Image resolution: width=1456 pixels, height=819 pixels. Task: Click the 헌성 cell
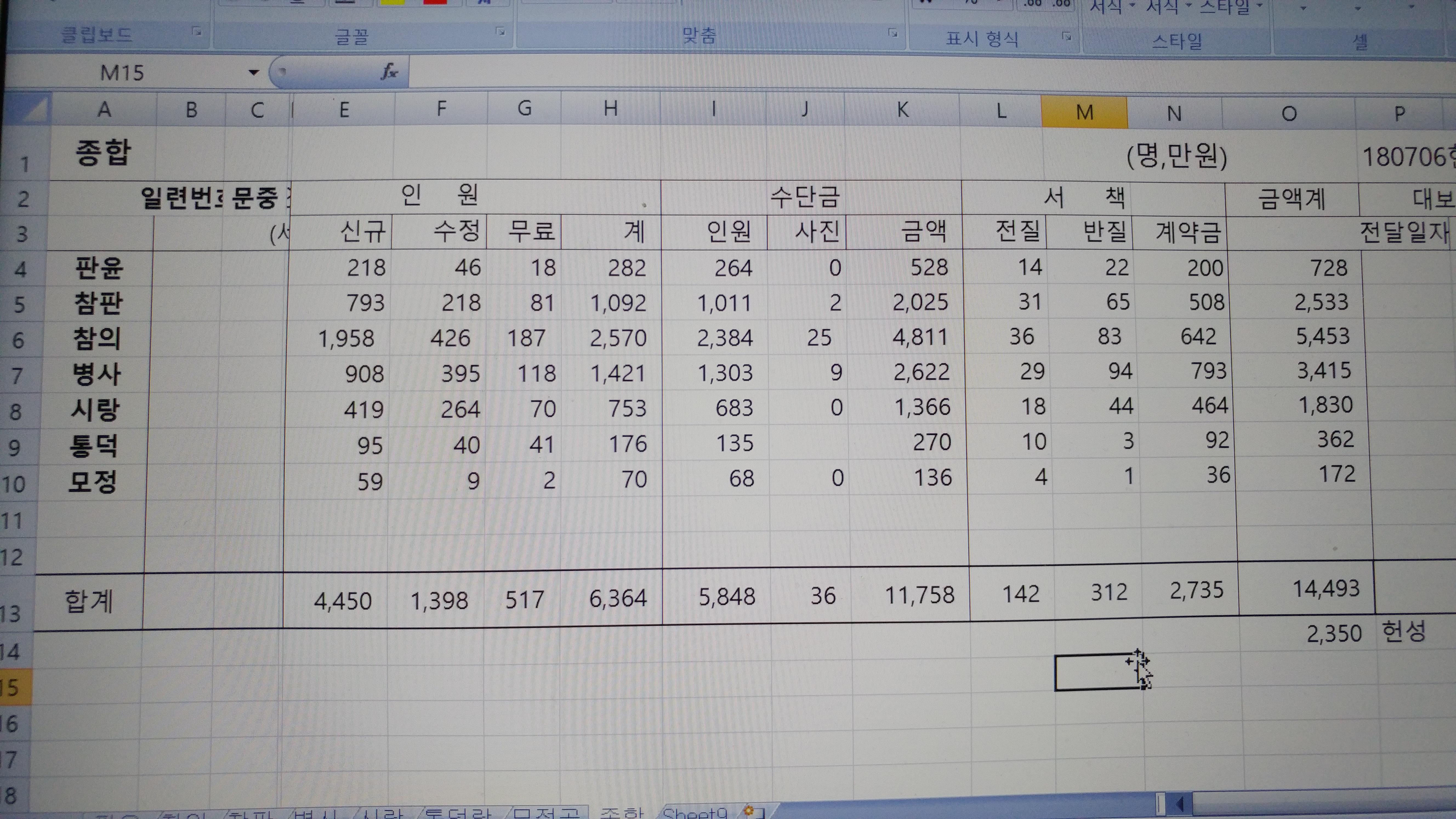click(1404, 631)
